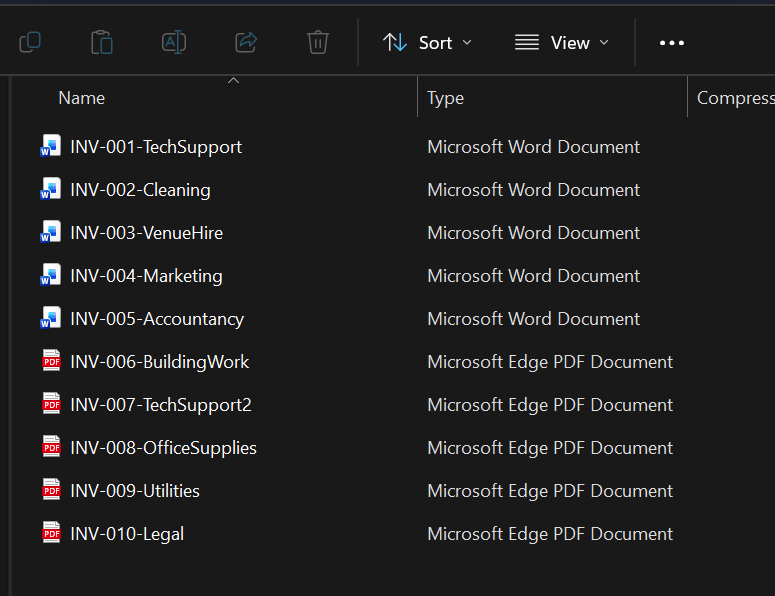The image size is (775, 596).
Task: Click the Type cell of INV-001-TechSupport
Action: [533, 147]
